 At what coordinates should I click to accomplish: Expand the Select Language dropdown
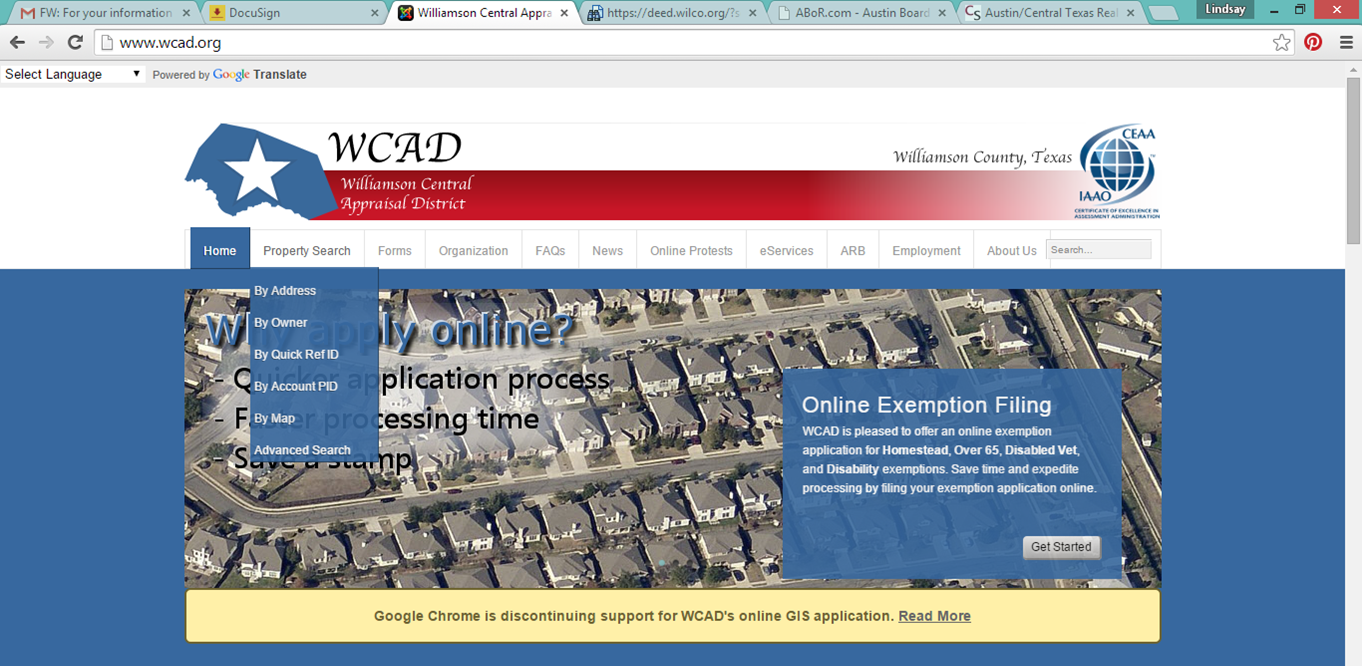pos(73,74)
